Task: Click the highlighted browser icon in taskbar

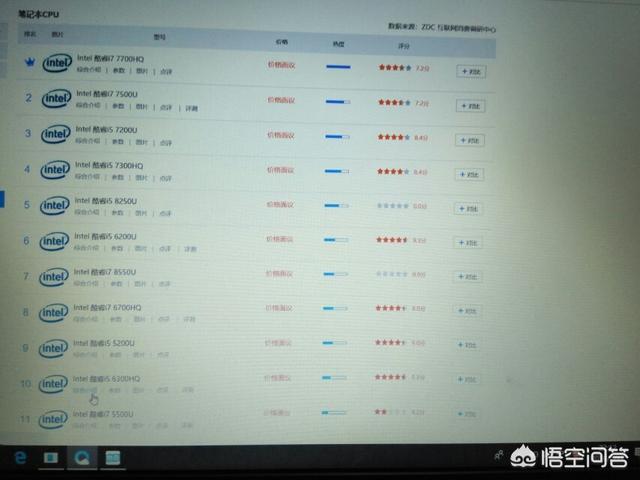Action: (82, 458)
